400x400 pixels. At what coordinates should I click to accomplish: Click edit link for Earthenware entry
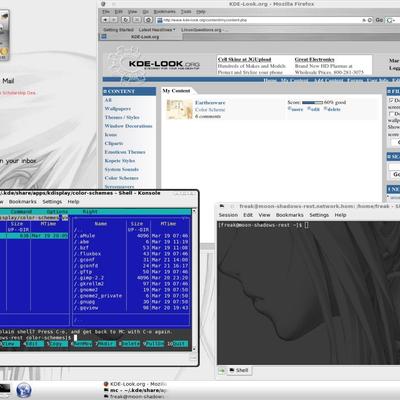tap(314, 109)
